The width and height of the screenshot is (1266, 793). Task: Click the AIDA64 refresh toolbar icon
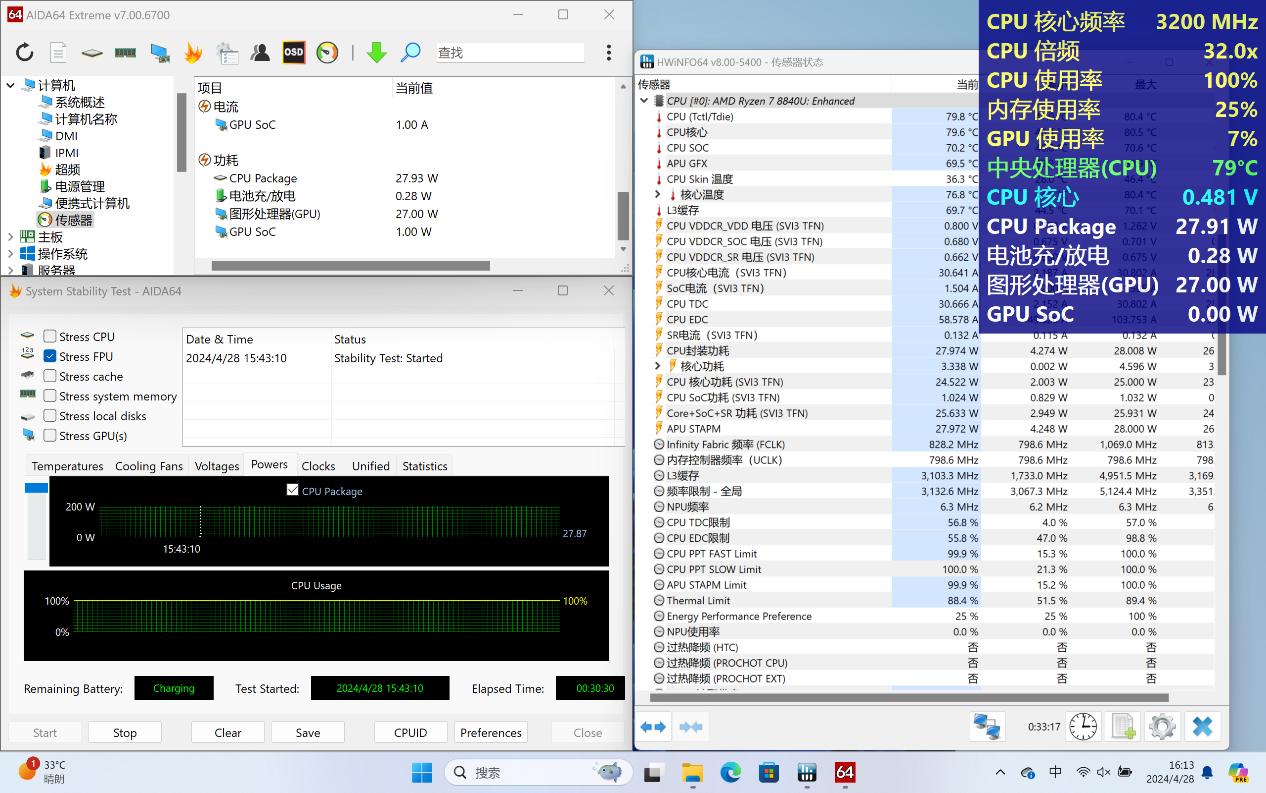[x=24, y=53]
